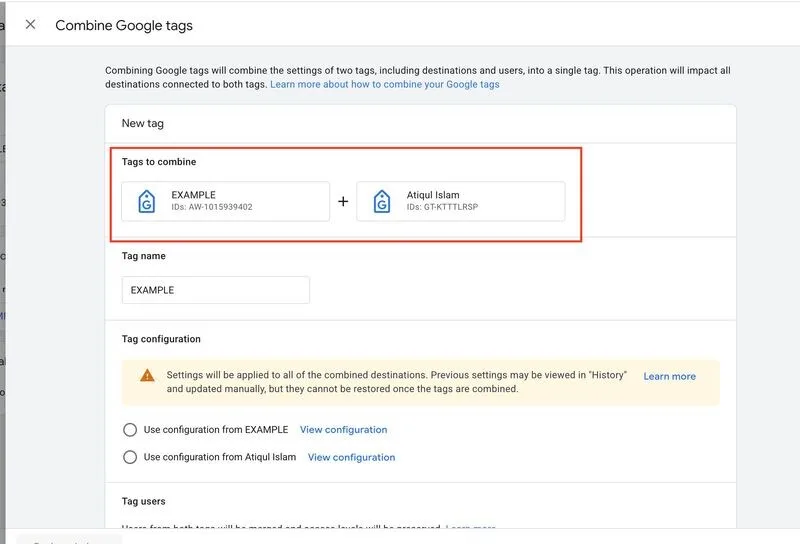This screenshot has height=544, width=800.
Task: Click the IDs: GT-KTTTLRSP text
Action: coord(442,207)
